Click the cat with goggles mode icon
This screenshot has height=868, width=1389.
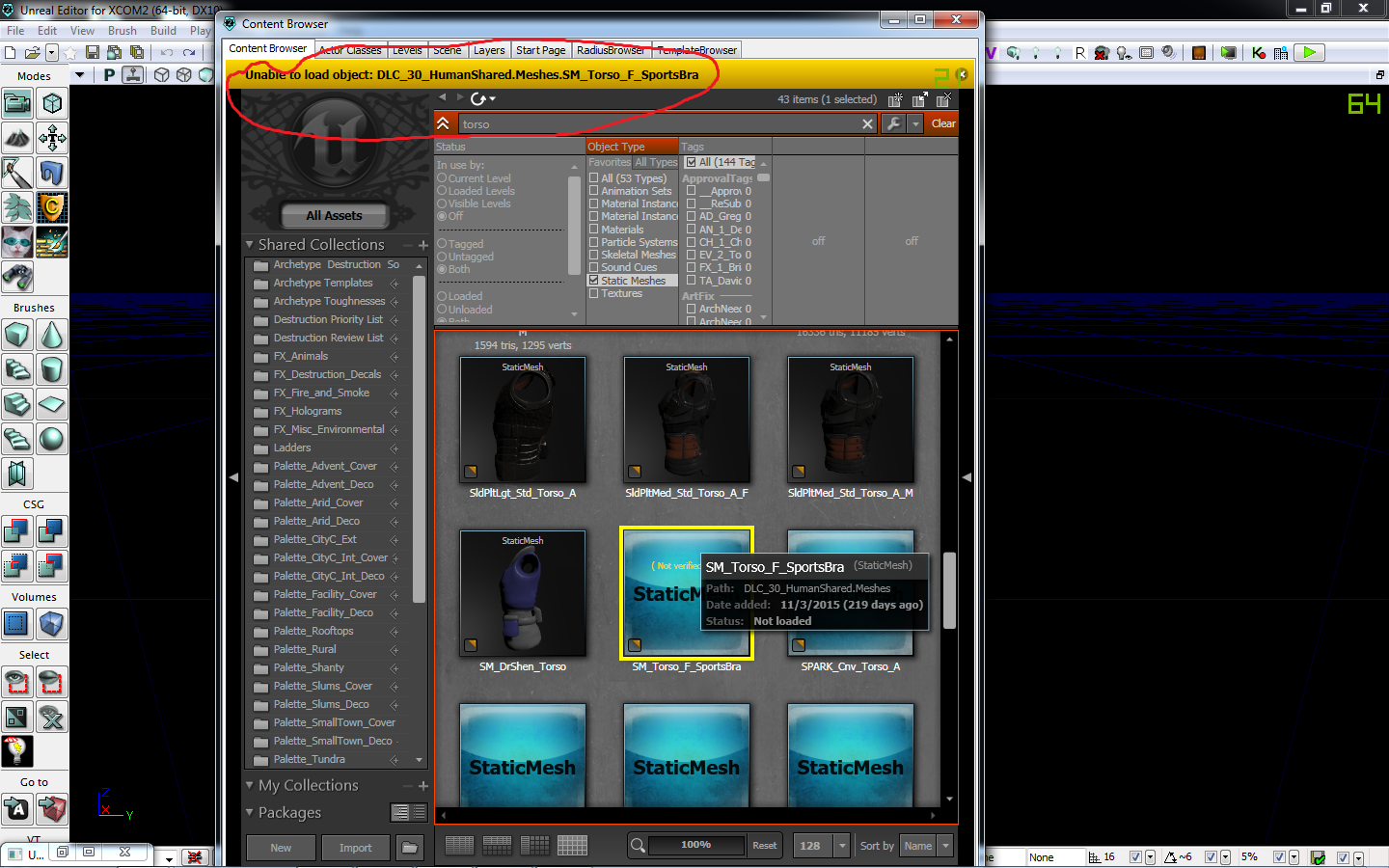[x=17, y=242]
